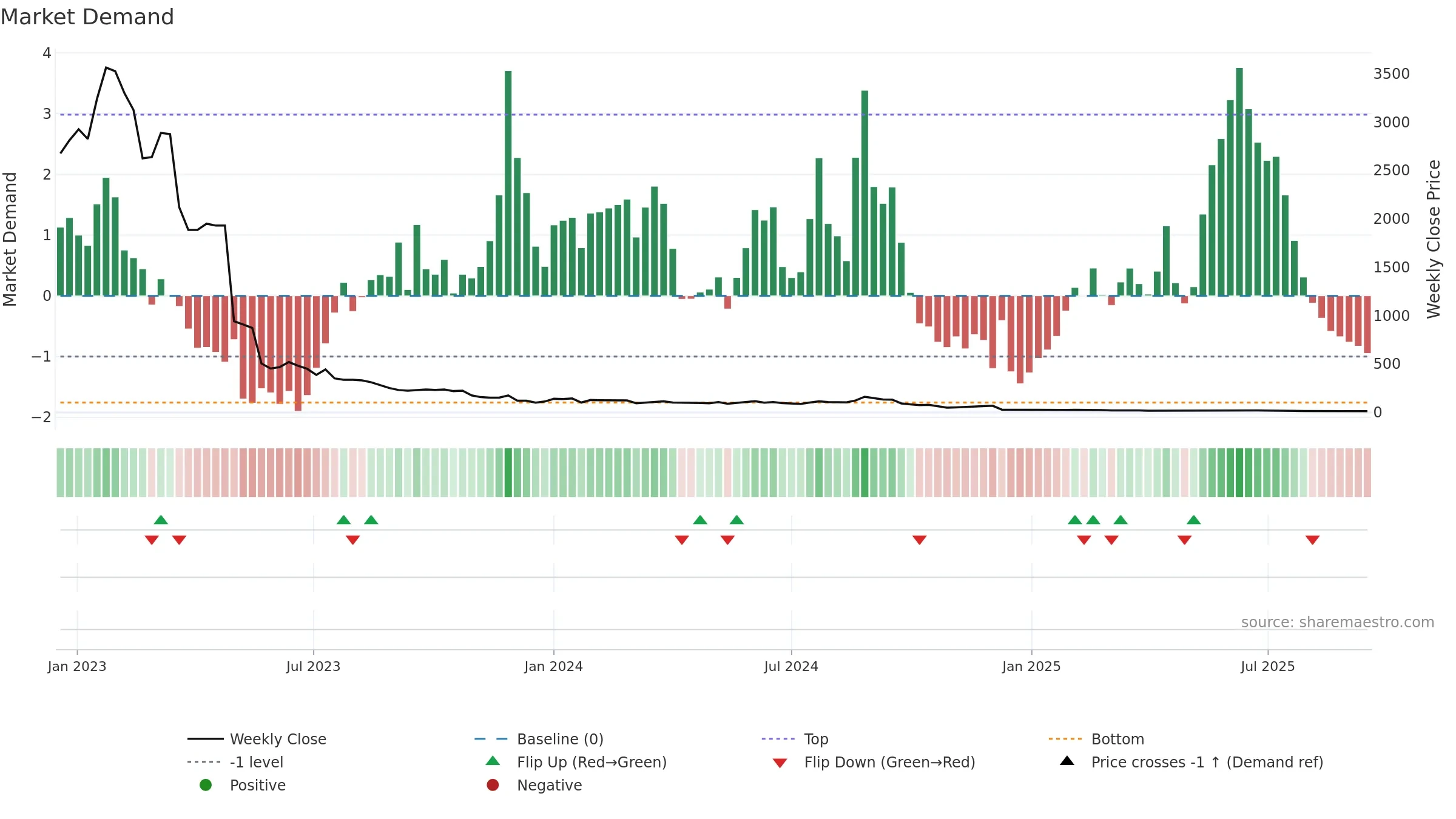The image size is (1456, 819).
Task: Click the 1500 tick on the right axis
Action: (1392, 268)
